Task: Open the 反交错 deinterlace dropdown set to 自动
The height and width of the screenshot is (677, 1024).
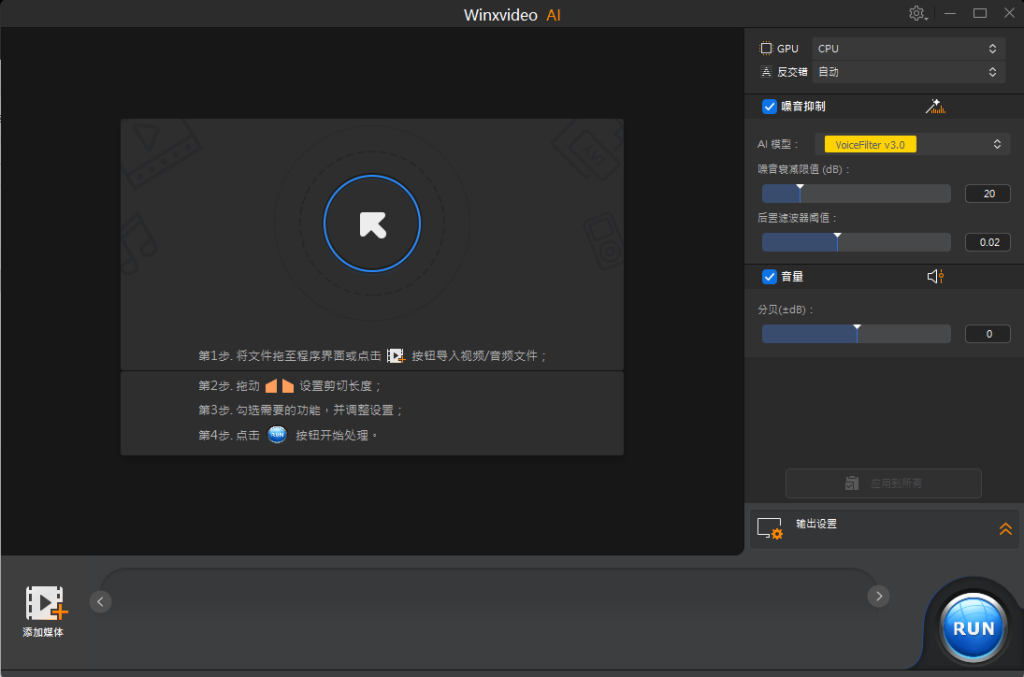Action: tap(907, 72)
